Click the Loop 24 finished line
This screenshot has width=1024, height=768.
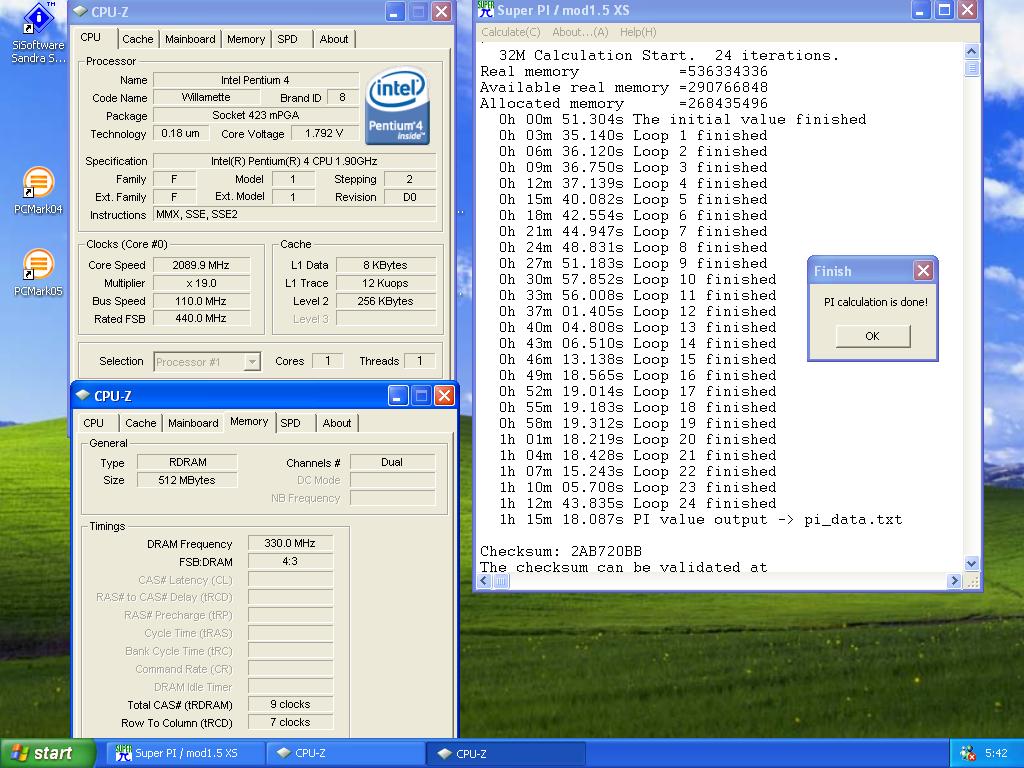point(637,504)
